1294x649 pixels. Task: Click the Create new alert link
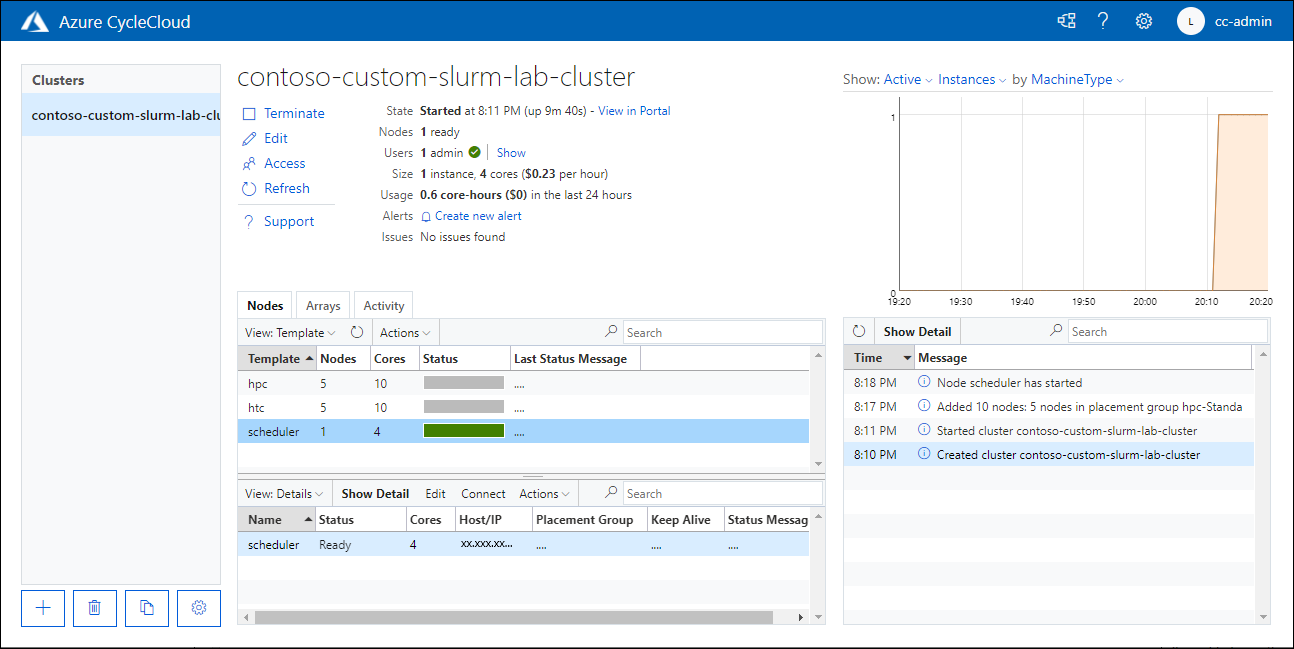click(477, 216)
